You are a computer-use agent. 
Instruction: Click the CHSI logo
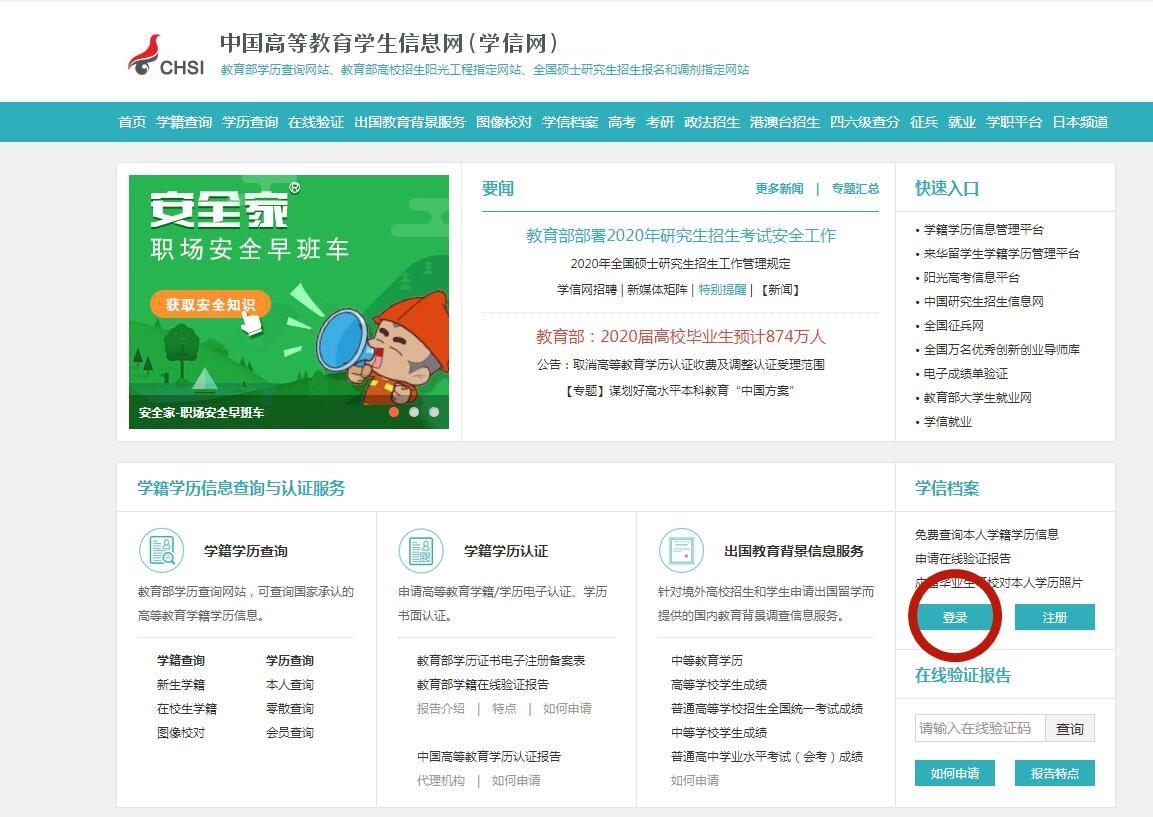coord(166,55)
